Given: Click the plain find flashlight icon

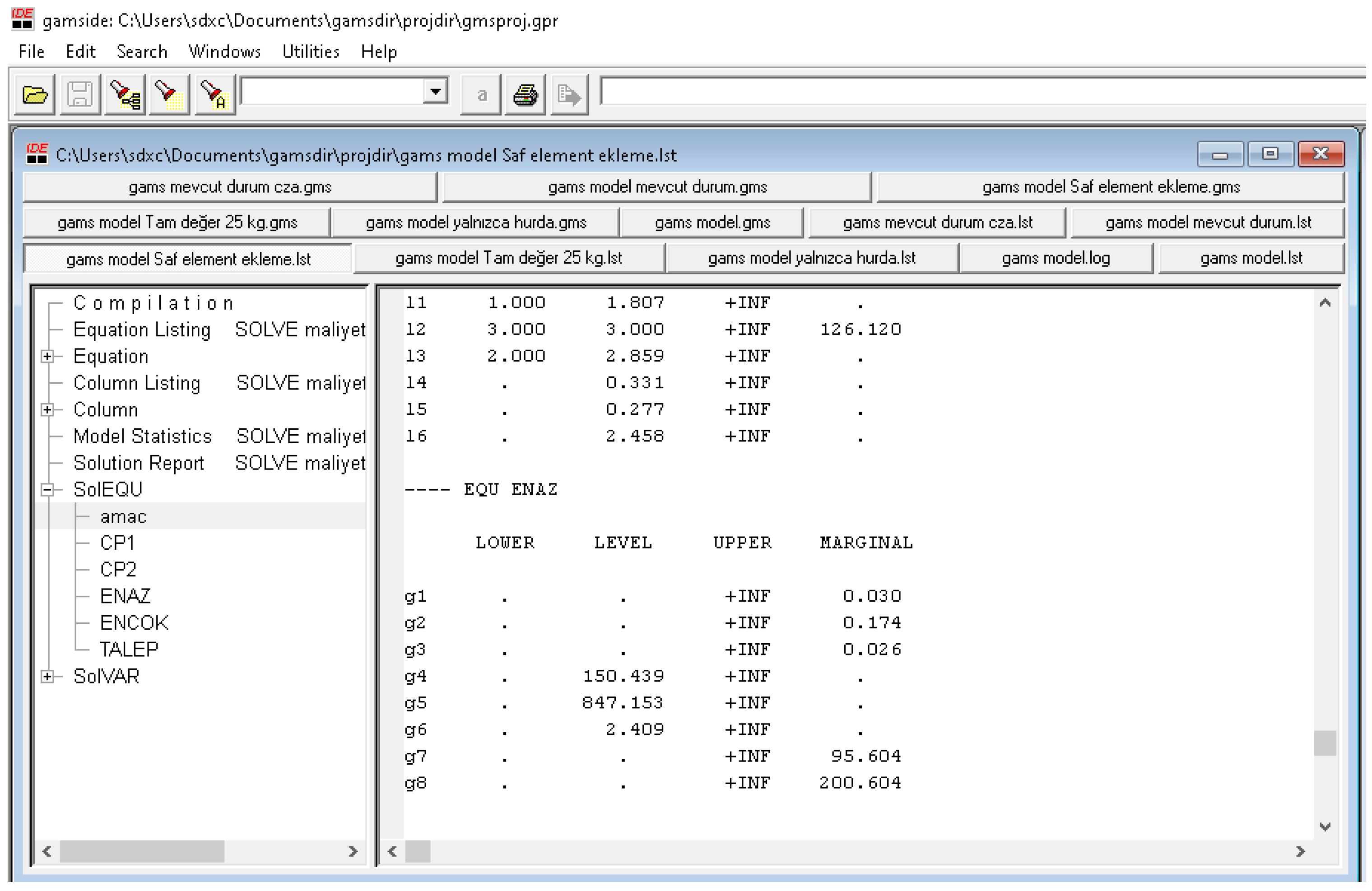Looking at the screenshot, I should pyautogui.click(x=169, y=95).
